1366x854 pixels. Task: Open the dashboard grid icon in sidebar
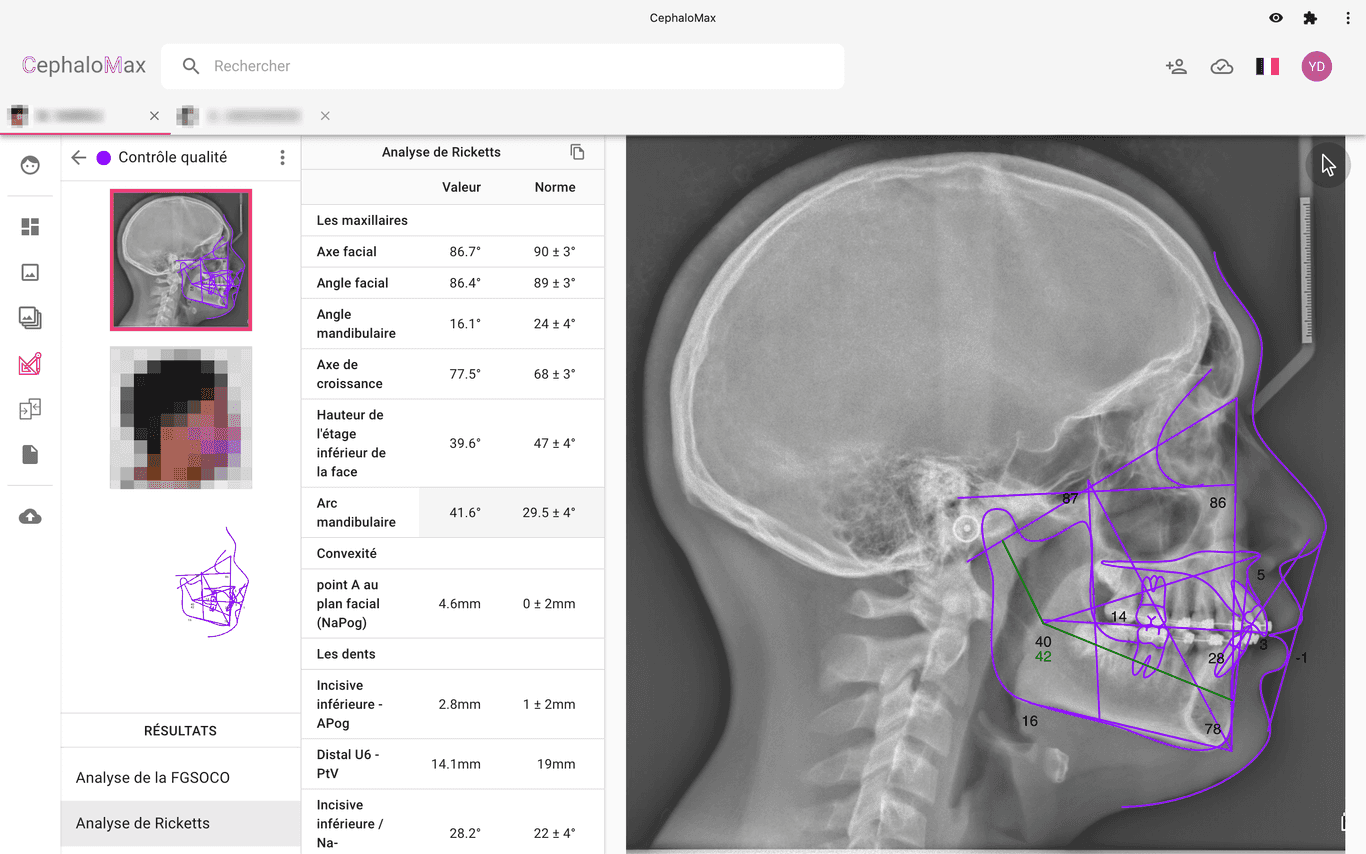click(30, 227)
